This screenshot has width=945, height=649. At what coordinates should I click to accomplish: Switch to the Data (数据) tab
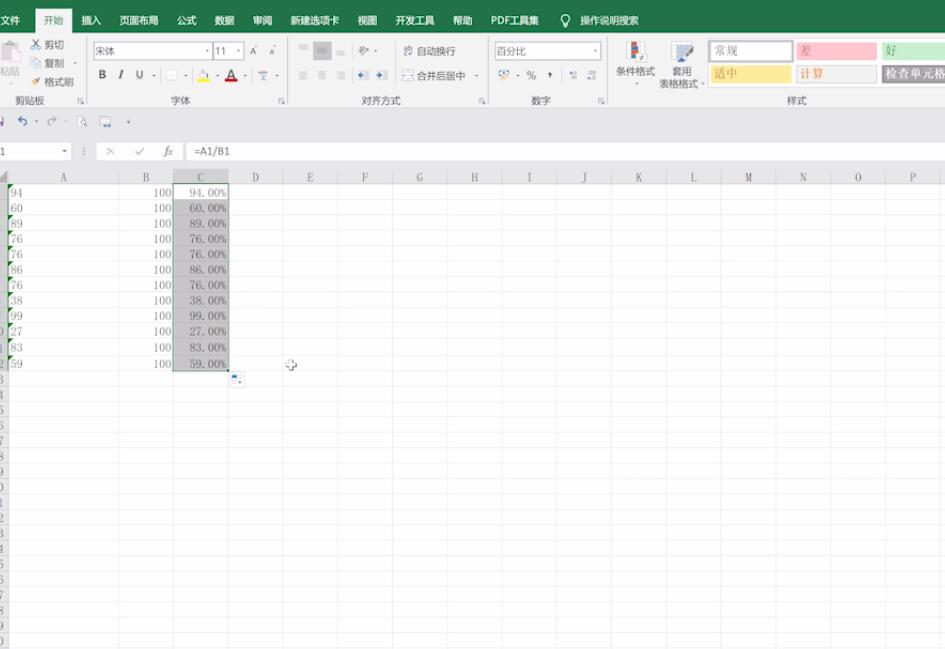click(x=224, y=20)
